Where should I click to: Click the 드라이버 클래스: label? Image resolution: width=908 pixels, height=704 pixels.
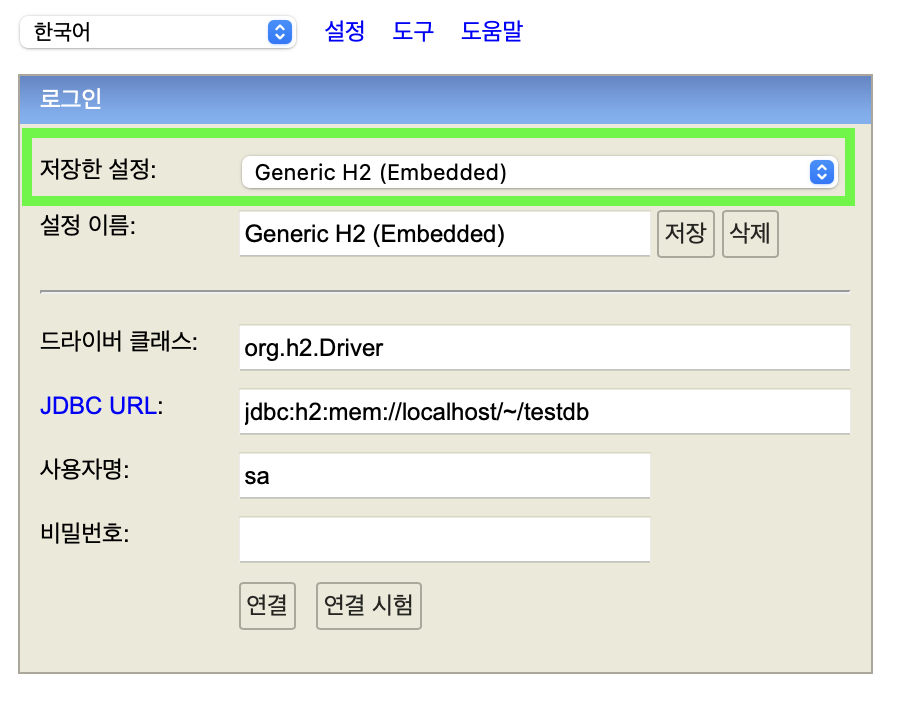119,342
